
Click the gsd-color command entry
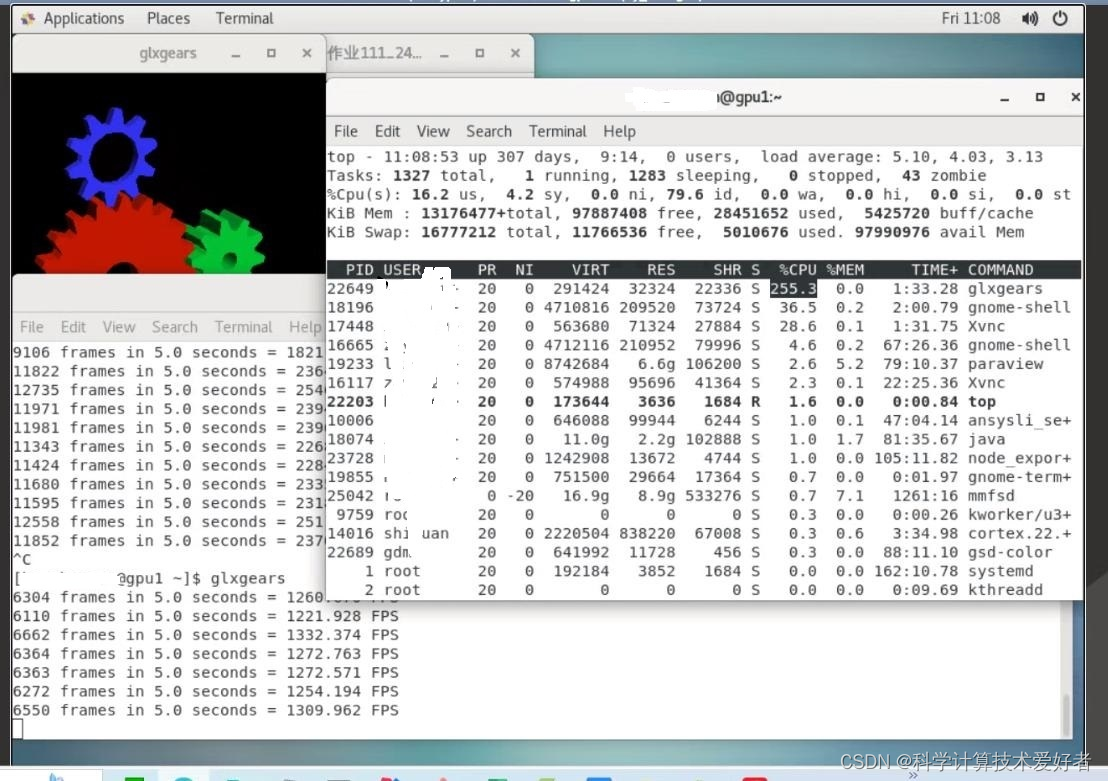pos(1010,552)
